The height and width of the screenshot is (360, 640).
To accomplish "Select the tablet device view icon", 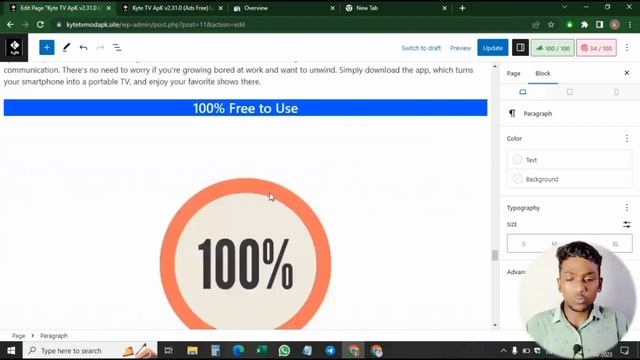I will tap(569, 92).
